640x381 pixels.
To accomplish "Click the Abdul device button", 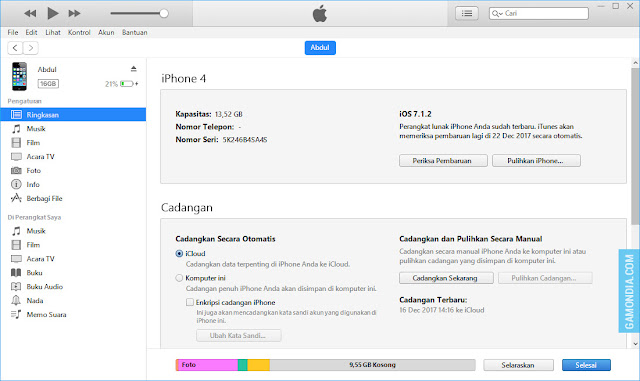I will tap(320, 48).
